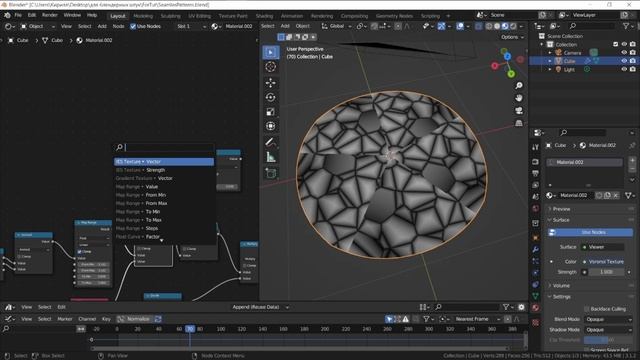This screenshot has width=640, height=360.
Task: Open the Material properties tab icon
Action: [536, 308]
